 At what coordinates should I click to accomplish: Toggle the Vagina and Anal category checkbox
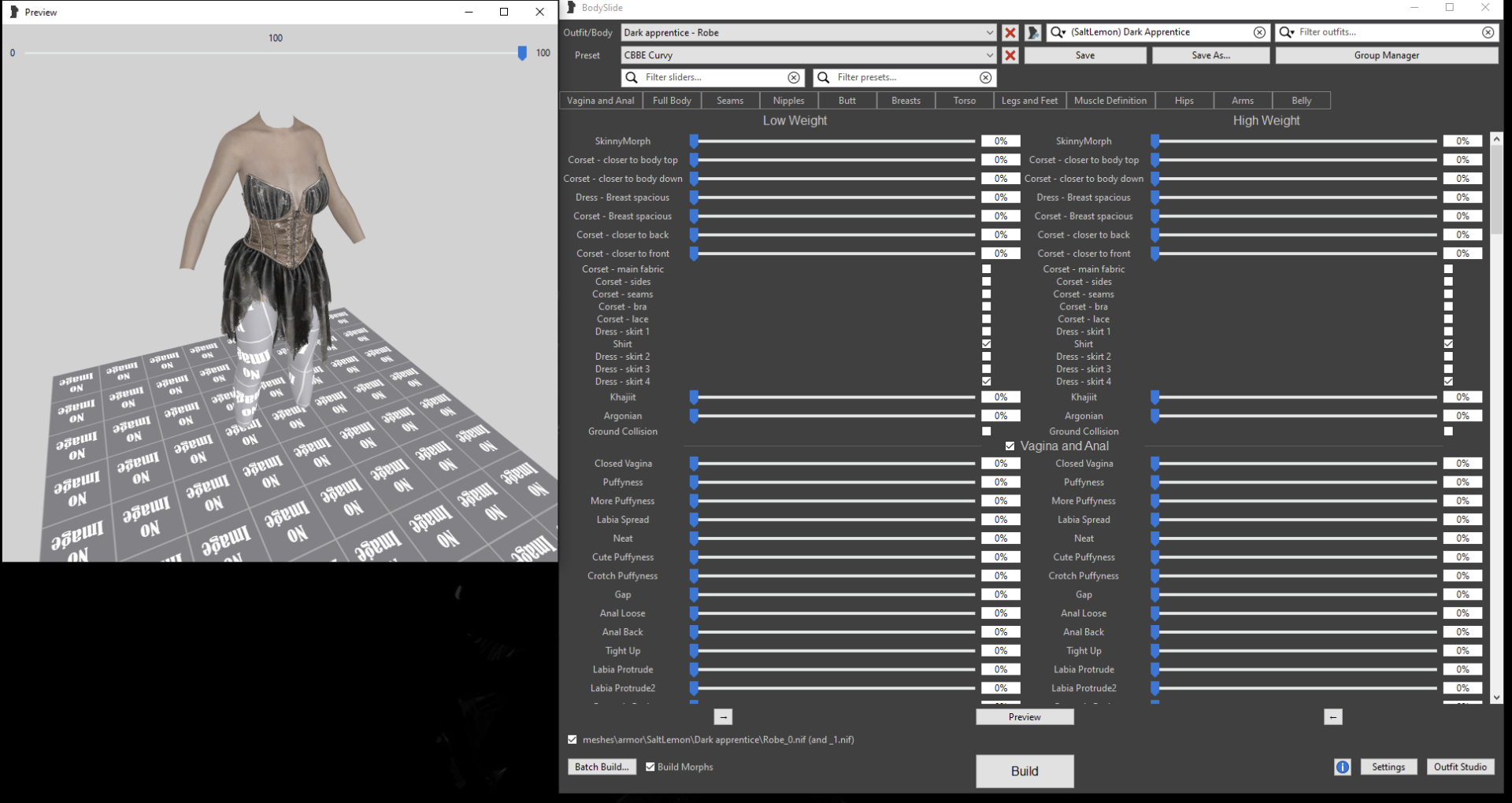click(1010, 446)
